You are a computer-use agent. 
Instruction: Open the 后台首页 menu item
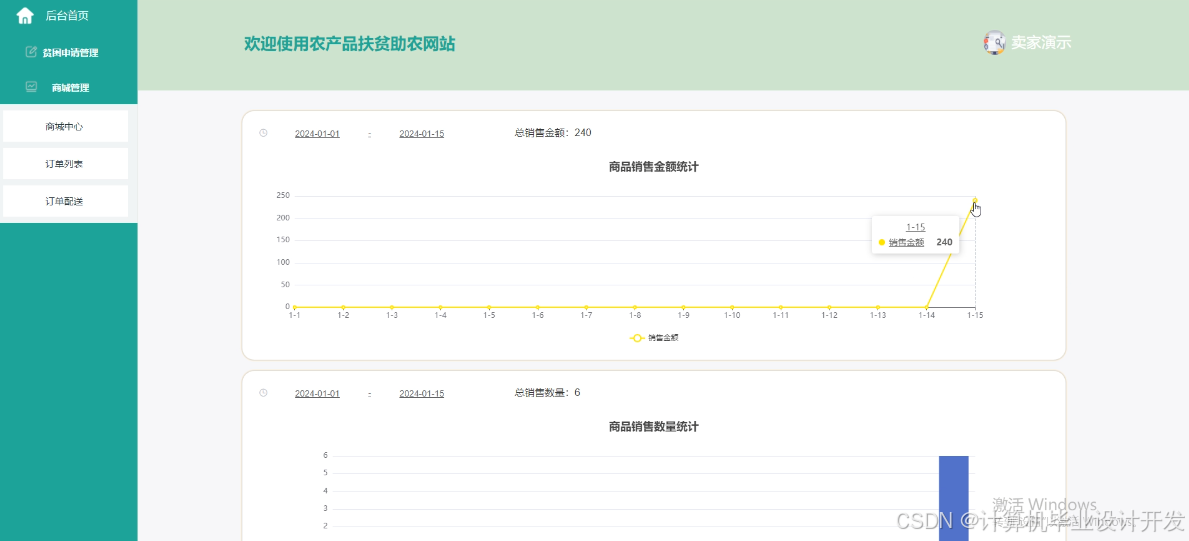point(68,15)
